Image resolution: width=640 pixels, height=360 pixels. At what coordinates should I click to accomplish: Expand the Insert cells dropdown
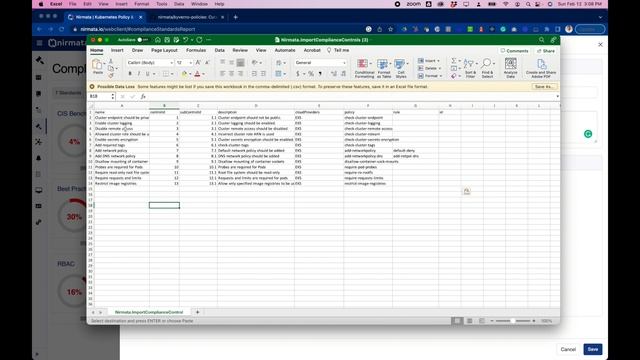[x=439, y=61]
